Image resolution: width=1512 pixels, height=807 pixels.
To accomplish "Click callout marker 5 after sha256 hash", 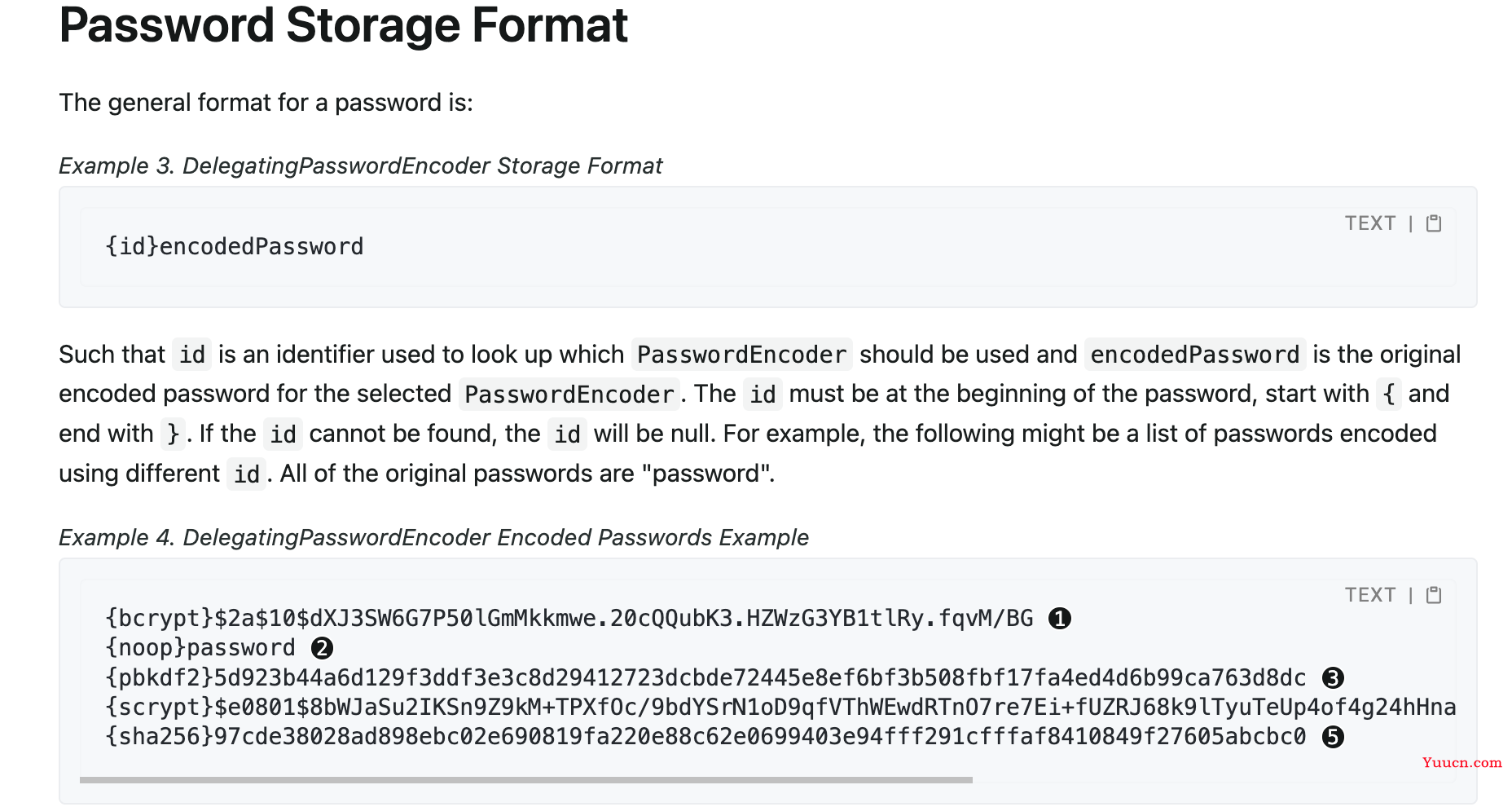I will (x=1333, y=737).
